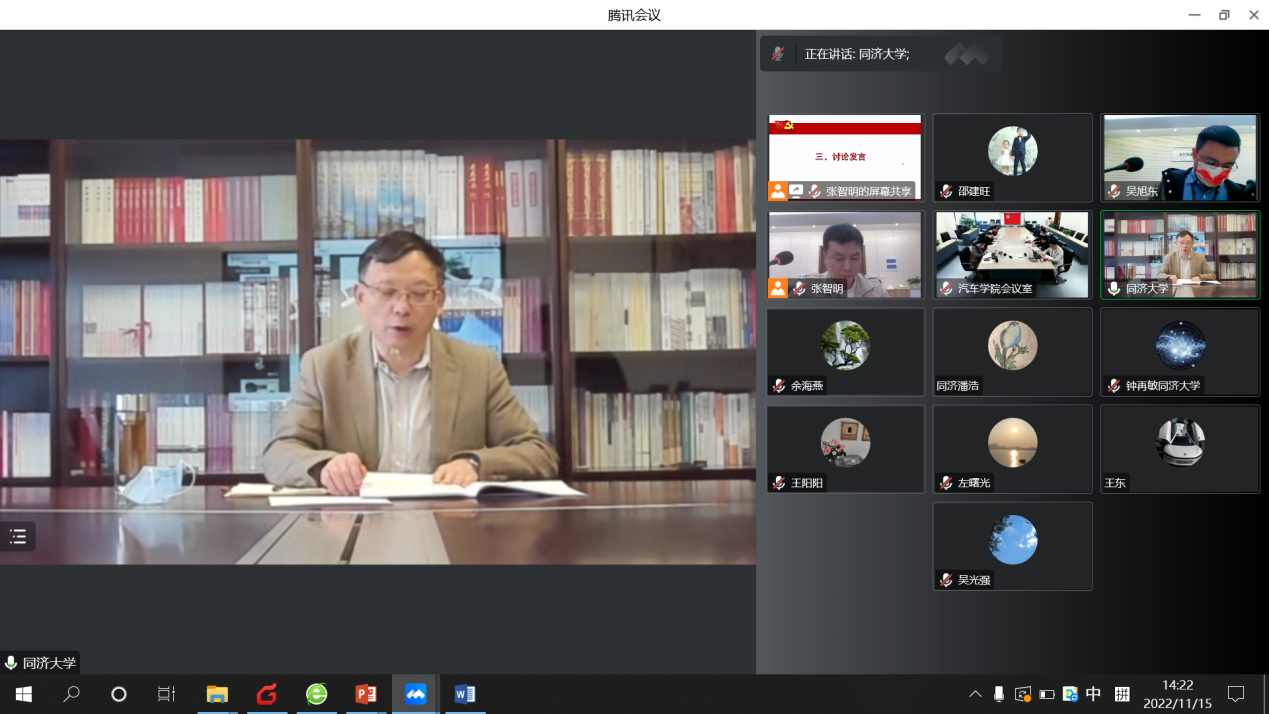Screen dimensions: 1269x714
Task: Open File Explorer from the taskbar
Action: coord(217,694)
